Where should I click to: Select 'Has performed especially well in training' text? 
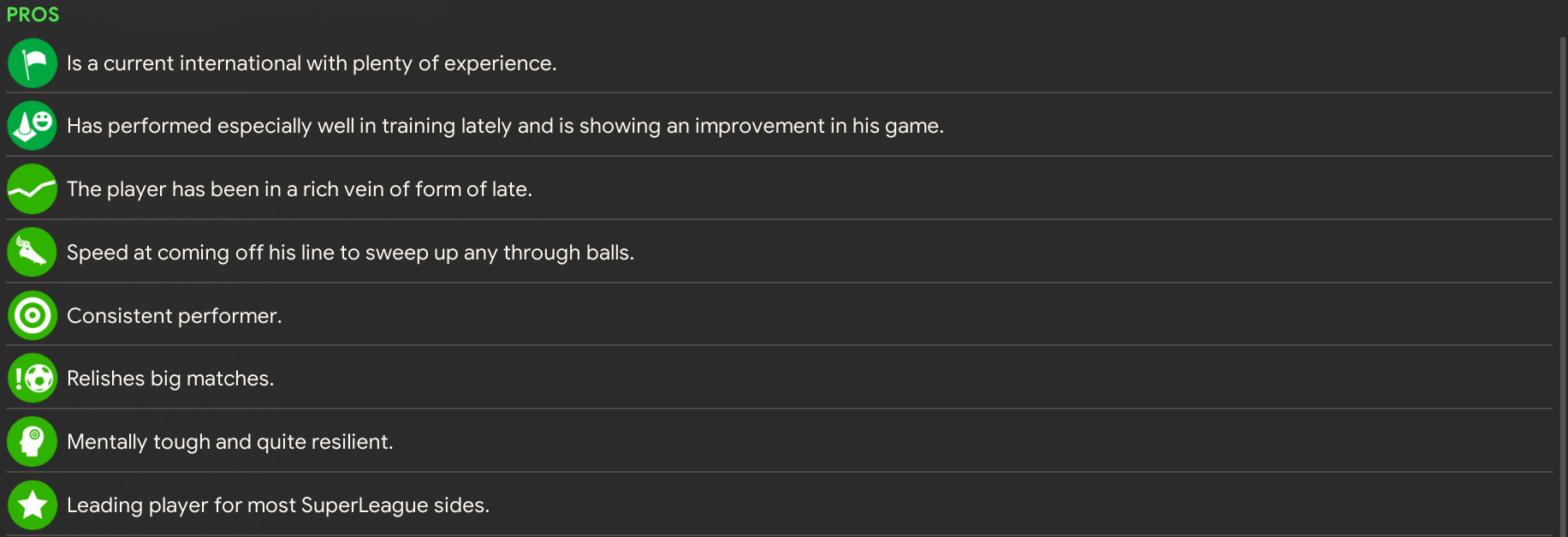(505, 126)
